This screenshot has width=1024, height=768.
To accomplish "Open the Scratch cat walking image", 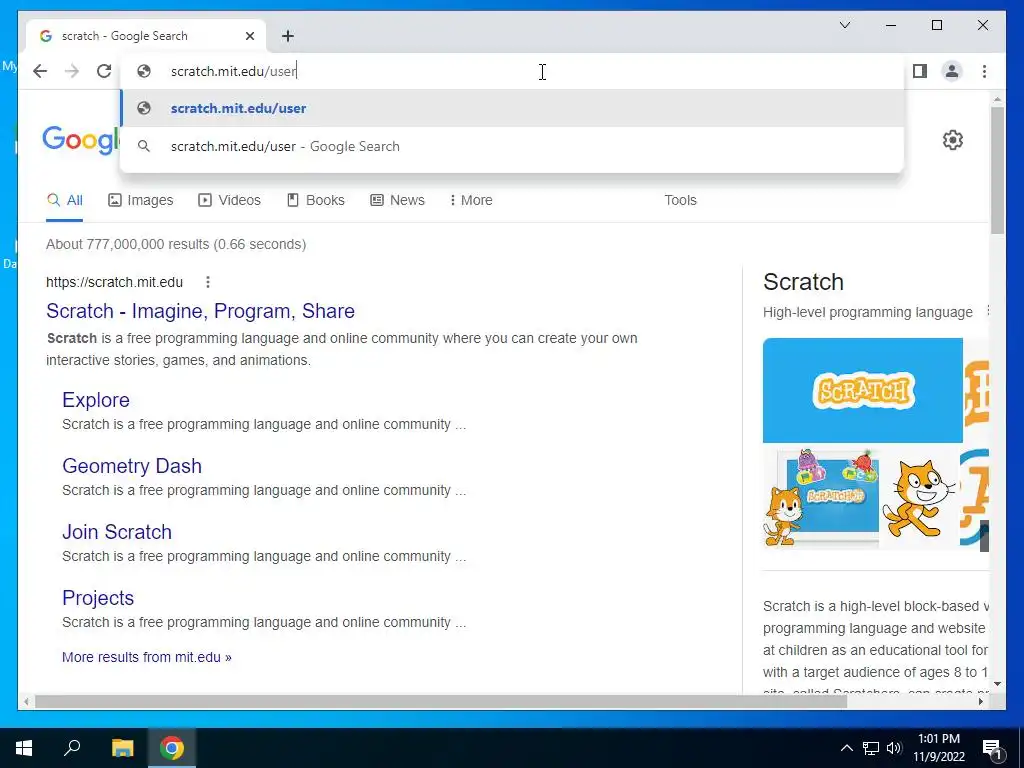I will click(x=919, y=497).
